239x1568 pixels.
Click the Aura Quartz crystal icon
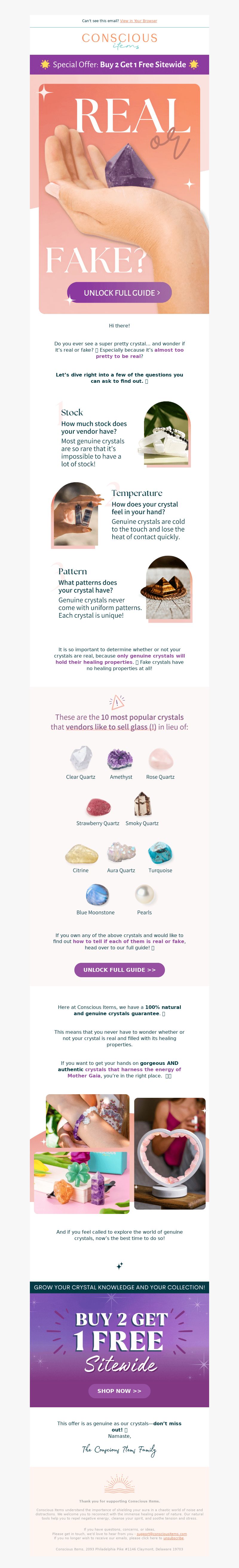click(x=121, y=853)
